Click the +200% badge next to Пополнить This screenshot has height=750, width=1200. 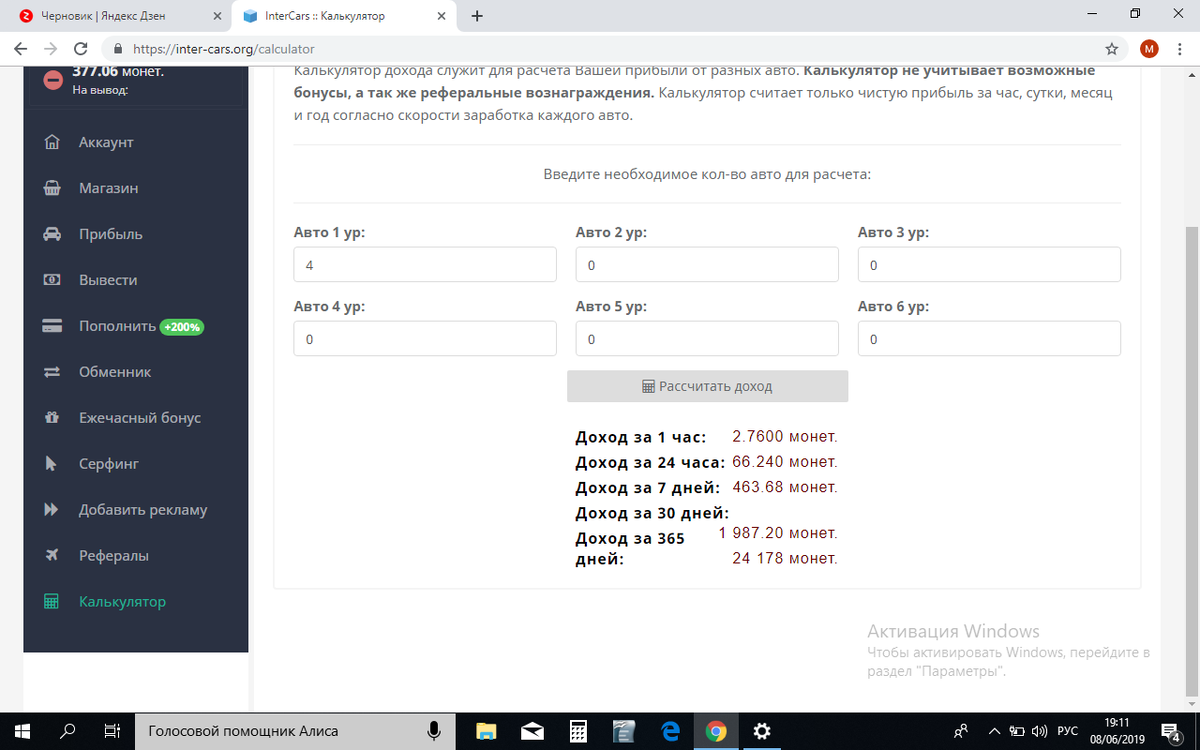coord(182,327)
